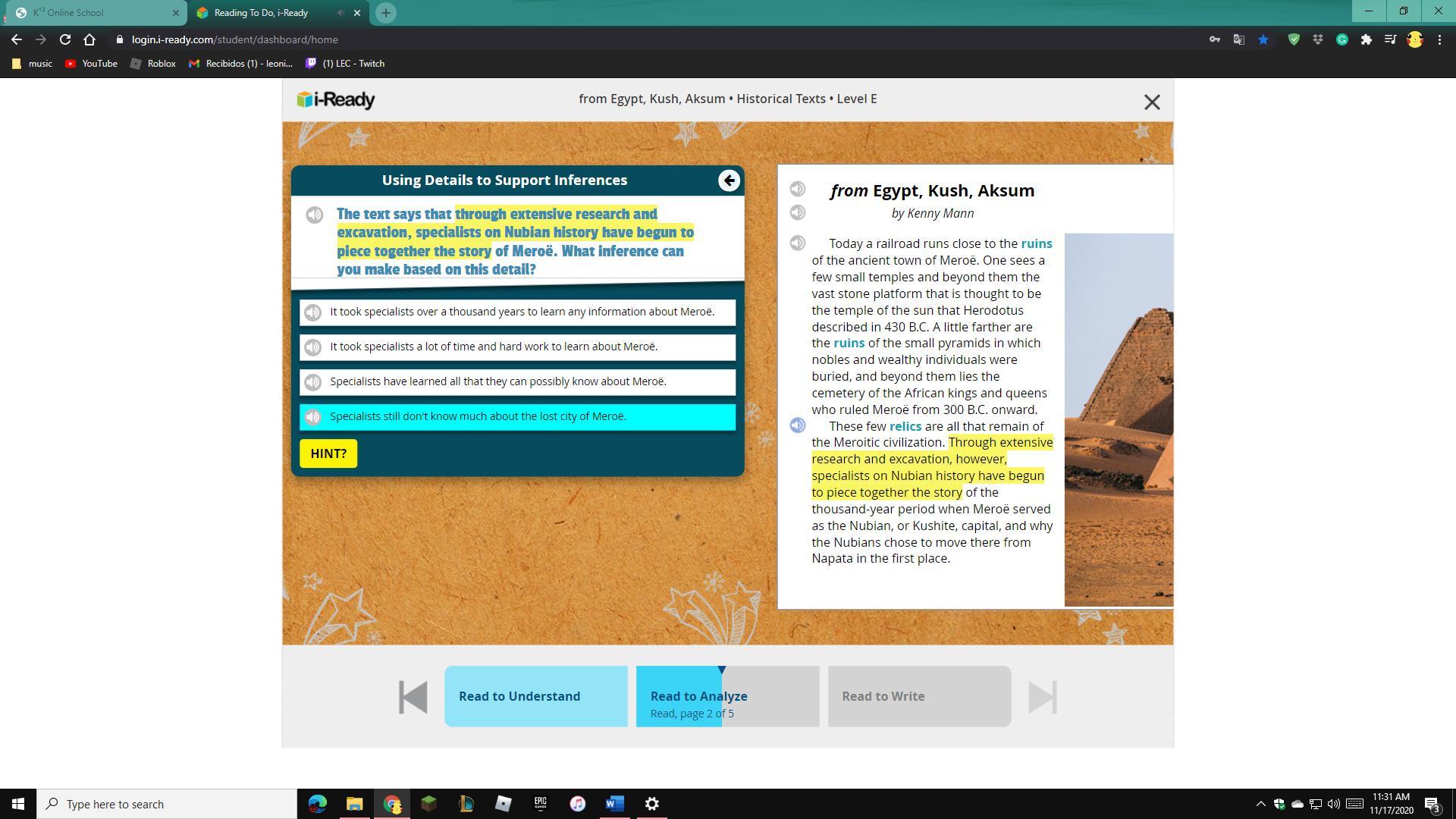Play audio for paragraph starting These few relics
Image resolution: width=1456 pixels, height=819 pixels.
tap(797, 425)
